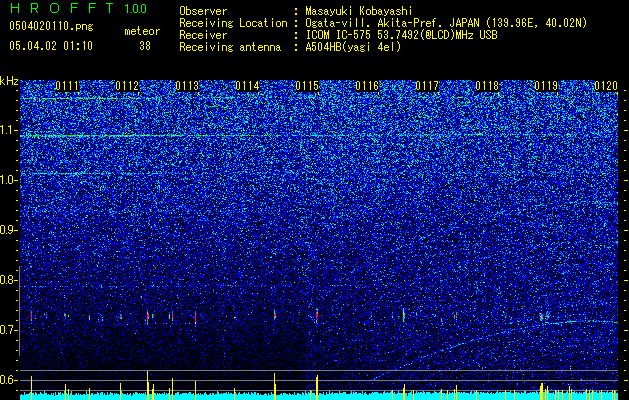Viewport: 629px width, 400px height.
Task: Click time marker 0113
Action: (x=187, y=86)
